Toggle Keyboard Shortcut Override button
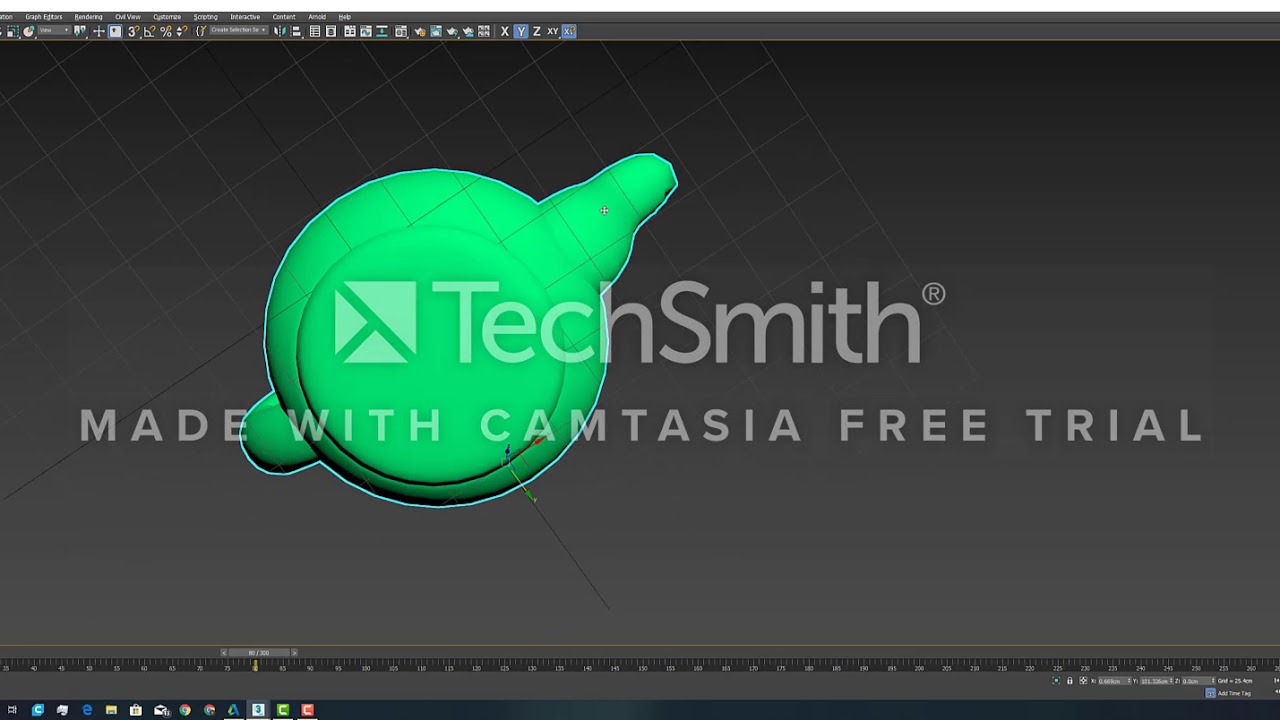This screenshot has height=720, width=1280. 115,32
